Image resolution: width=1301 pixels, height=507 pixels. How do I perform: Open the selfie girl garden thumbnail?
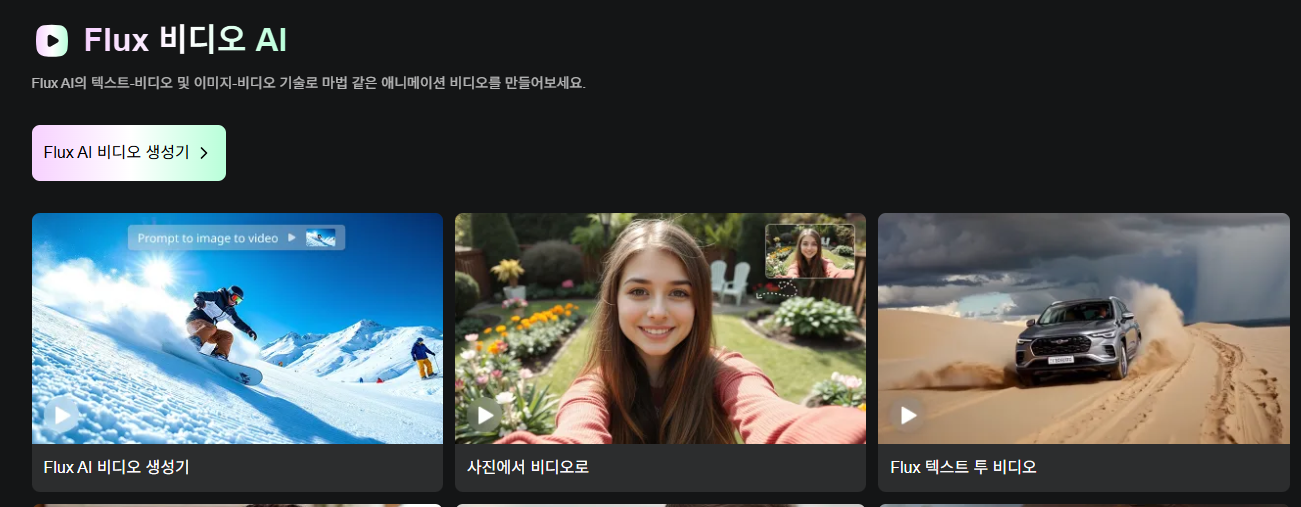(660, 328)
